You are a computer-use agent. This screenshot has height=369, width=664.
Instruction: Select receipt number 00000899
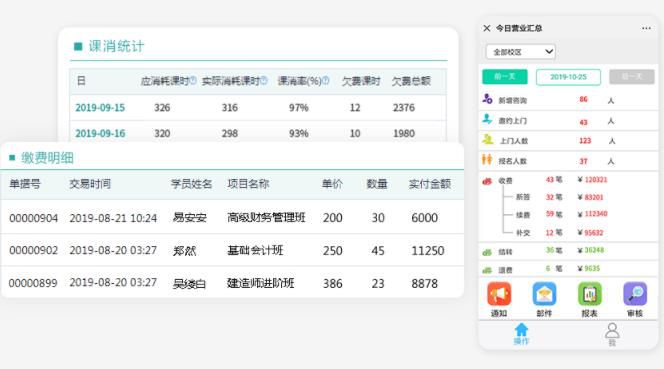pos(33,283)
